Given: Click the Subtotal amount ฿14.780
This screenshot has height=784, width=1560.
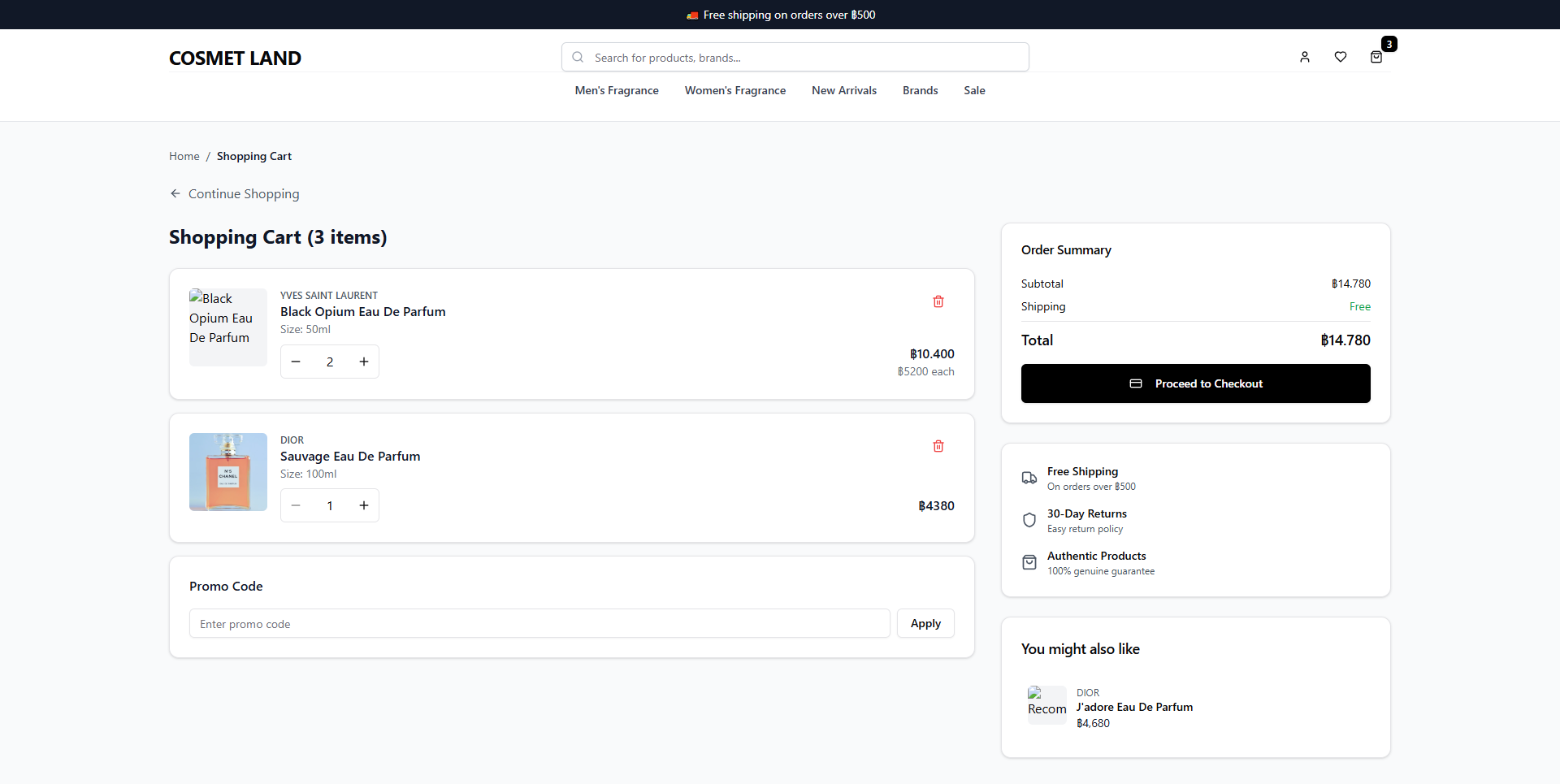Looking at the screenshot, I should [x=1350, y=284].
